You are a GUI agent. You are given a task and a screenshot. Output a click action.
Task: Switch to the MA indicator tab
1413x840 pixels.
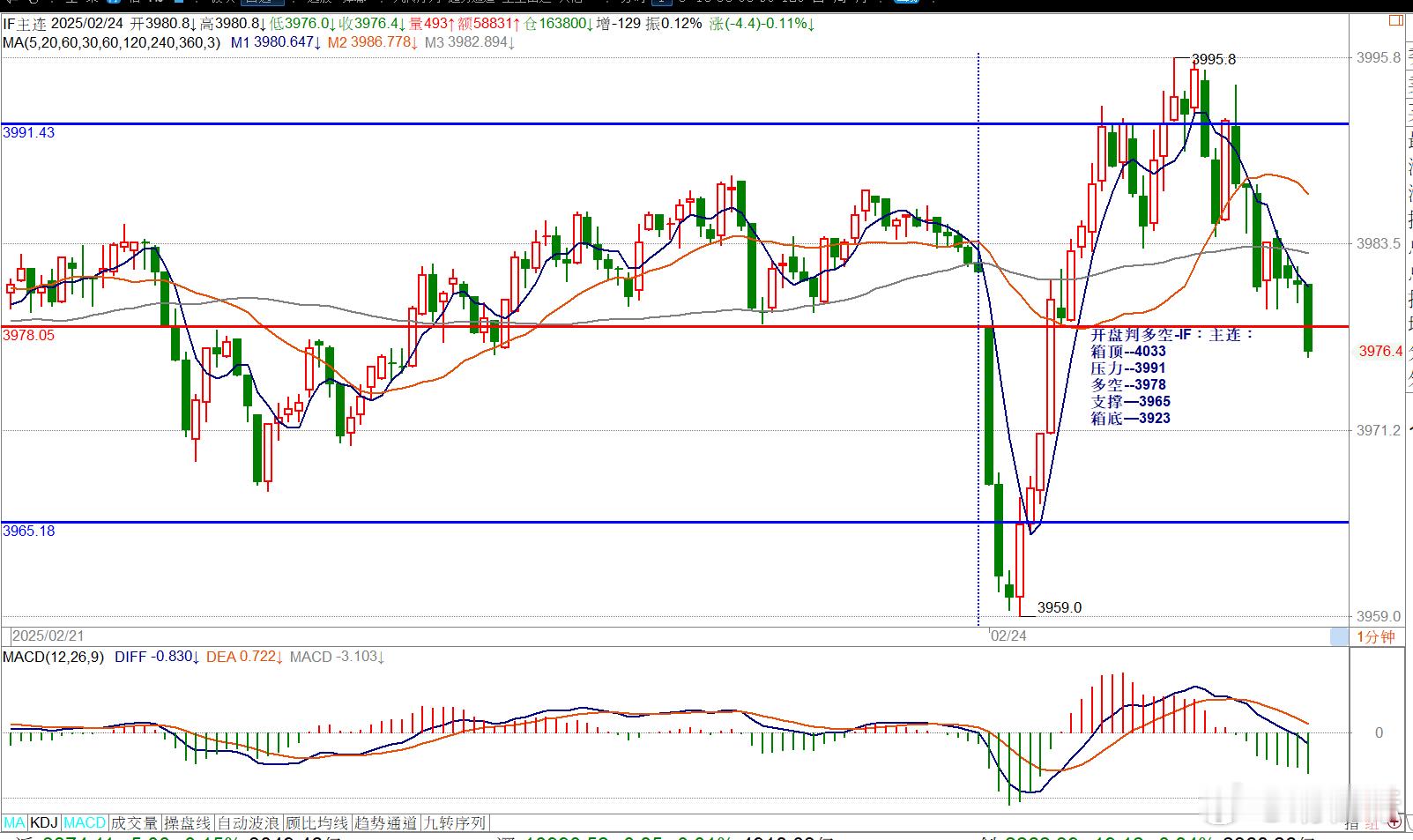tap(14, 822)
